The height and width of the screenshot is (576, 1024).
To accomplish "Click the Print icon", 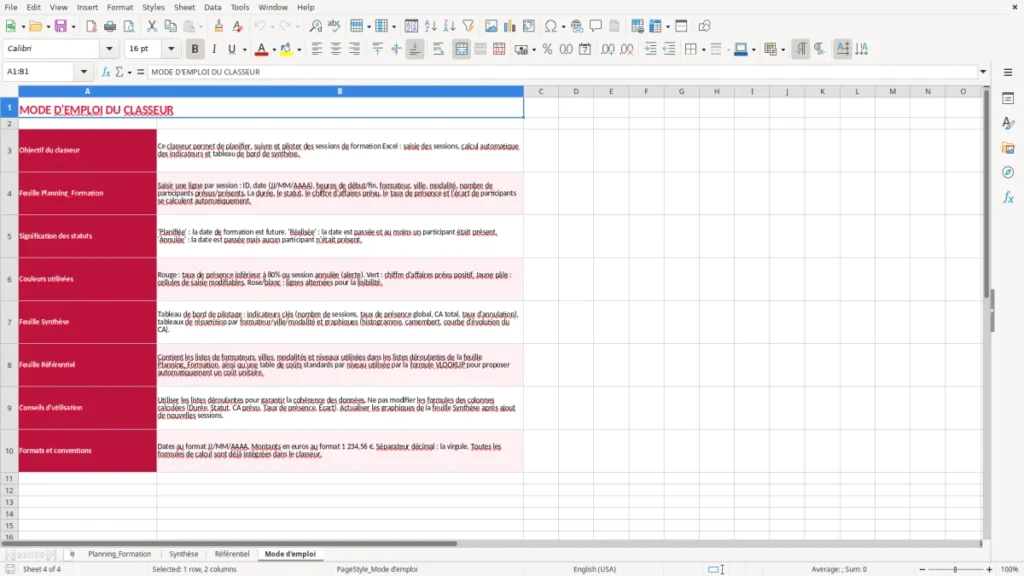I will (110, 26).
